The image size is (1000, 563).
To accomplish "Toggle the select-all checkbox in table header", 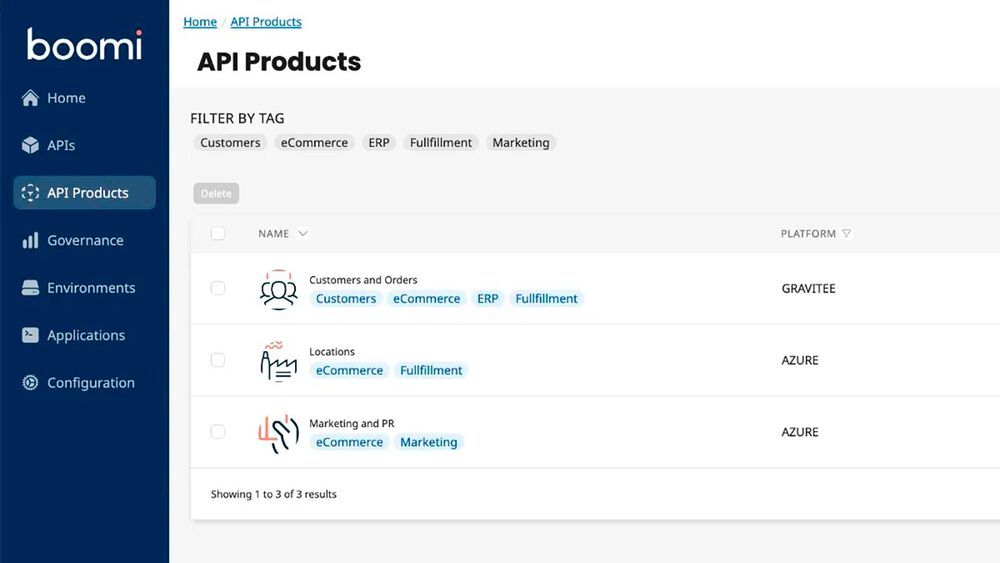I will click(218, 233).
